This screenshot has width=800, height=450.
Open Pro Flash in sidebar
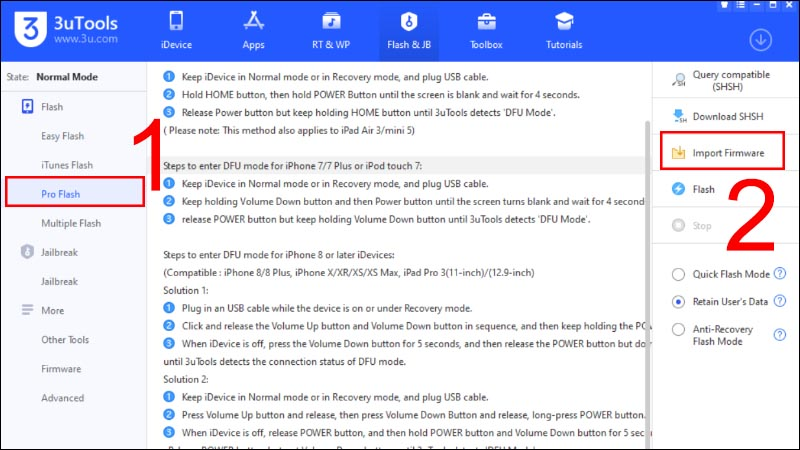coord(60,194)
